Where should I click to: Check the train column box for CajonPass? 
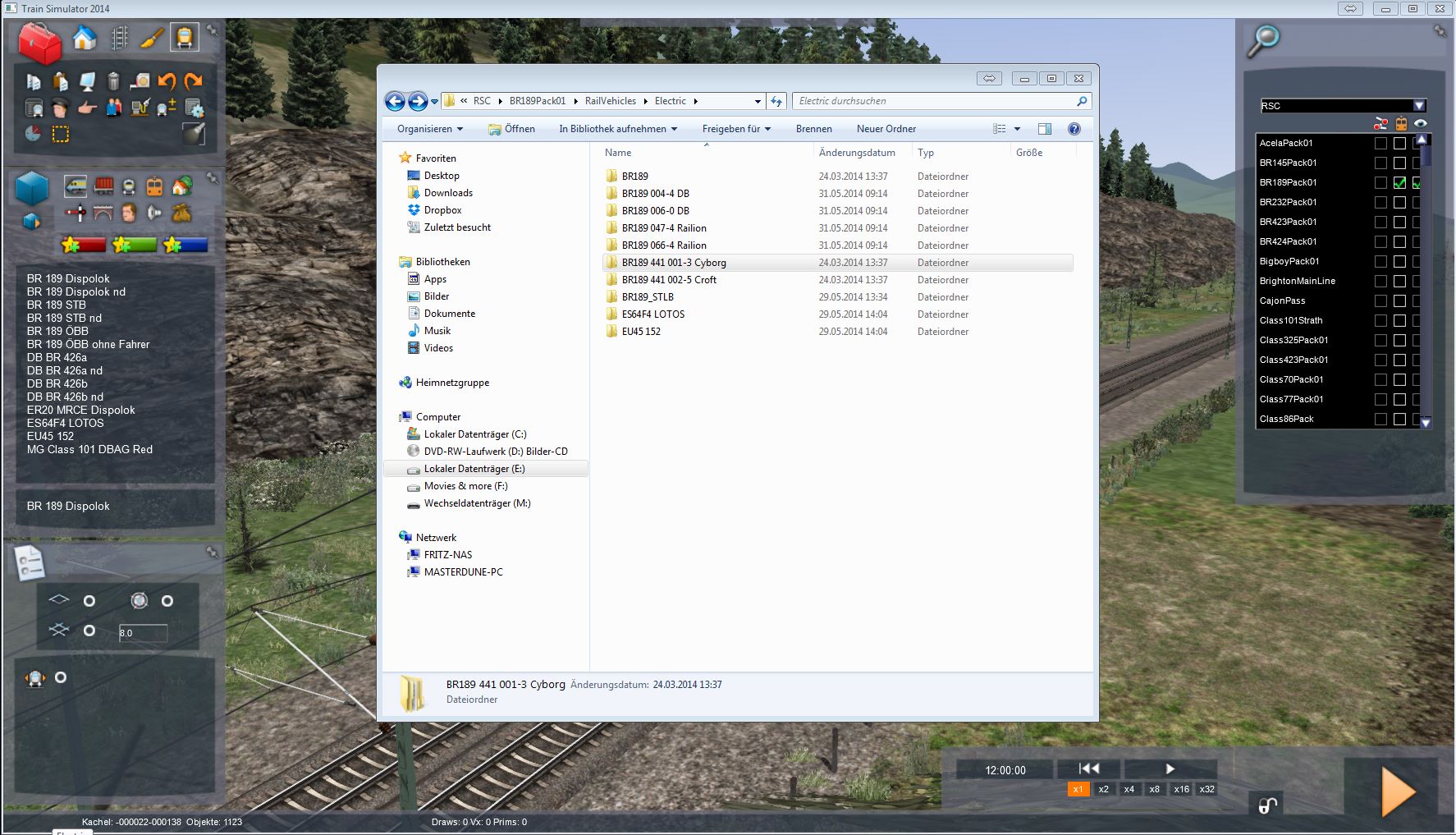tap(1399, 301)
